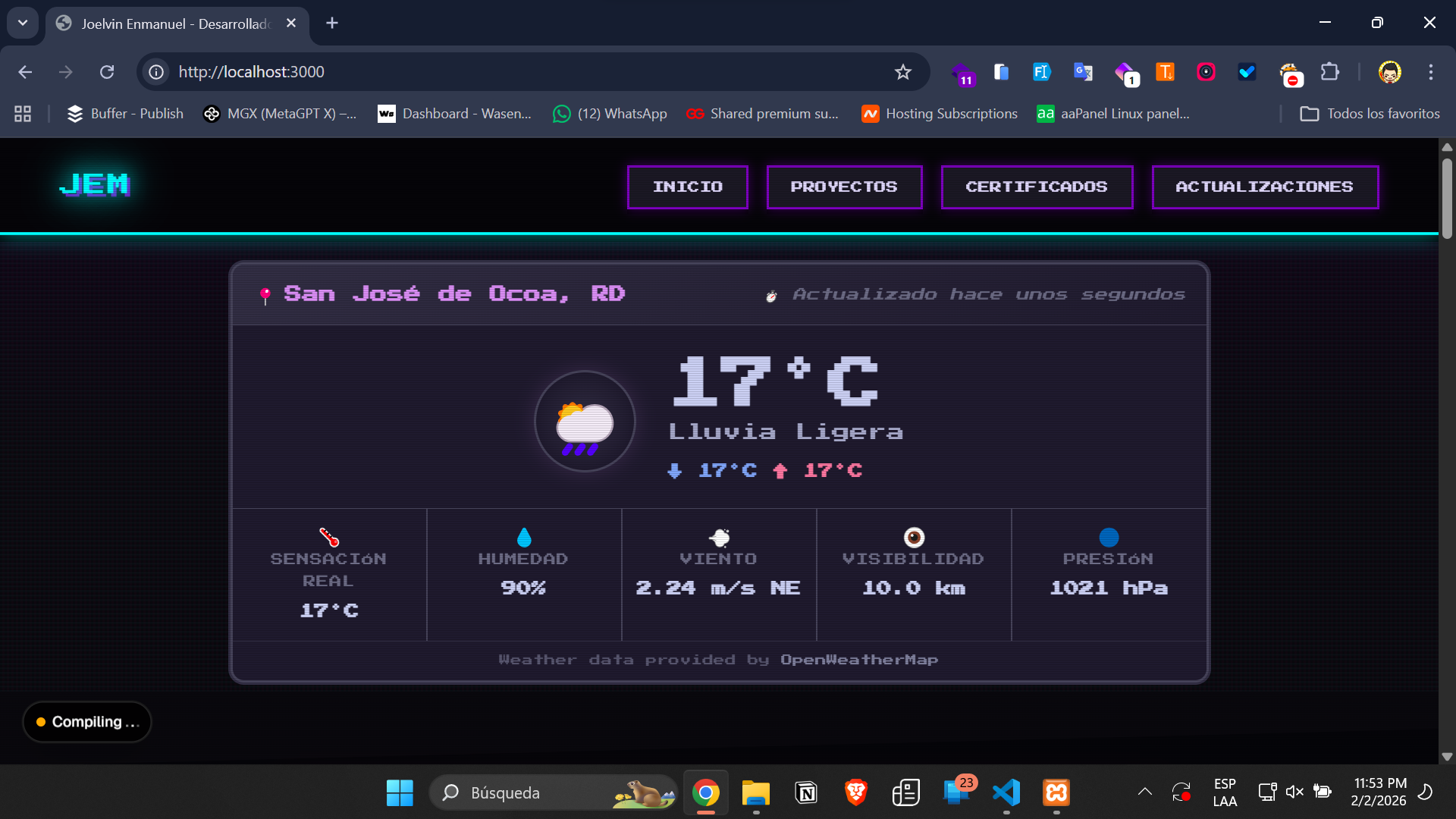Open the browser Extensions puzzle icon
Viewport: 1456px width, 819px height.
[x=1330, y=72]
